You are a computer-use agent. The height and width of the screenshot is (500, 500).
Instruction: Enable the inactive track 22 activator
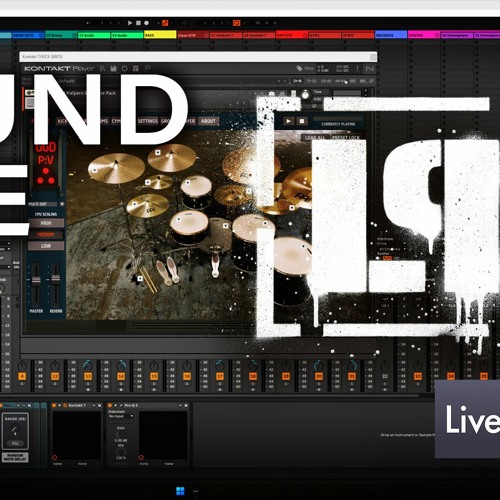[x=385, y=376]
